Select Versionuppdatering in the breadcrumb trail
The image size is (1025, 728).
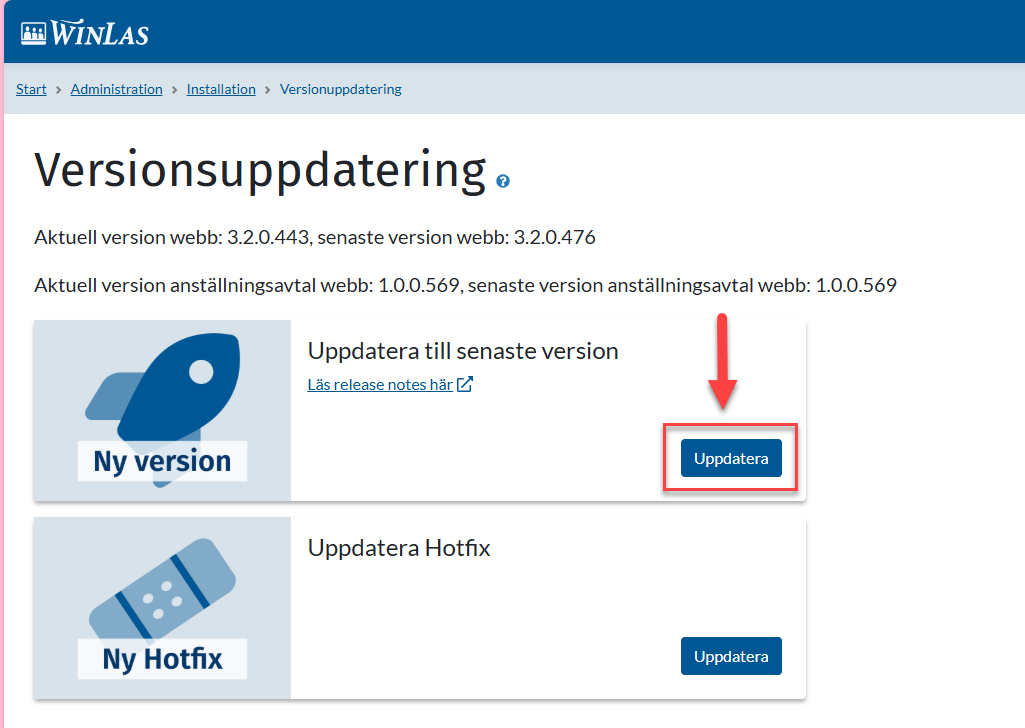pyautogui.click(x=341, y=89)
